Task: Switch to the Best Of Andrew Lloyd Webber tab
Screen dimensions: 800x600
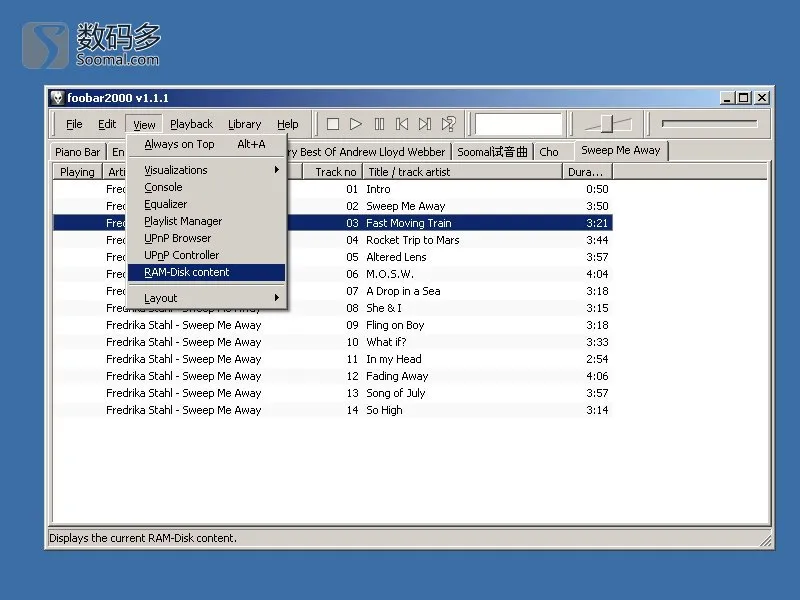Action: pos(368,152)
